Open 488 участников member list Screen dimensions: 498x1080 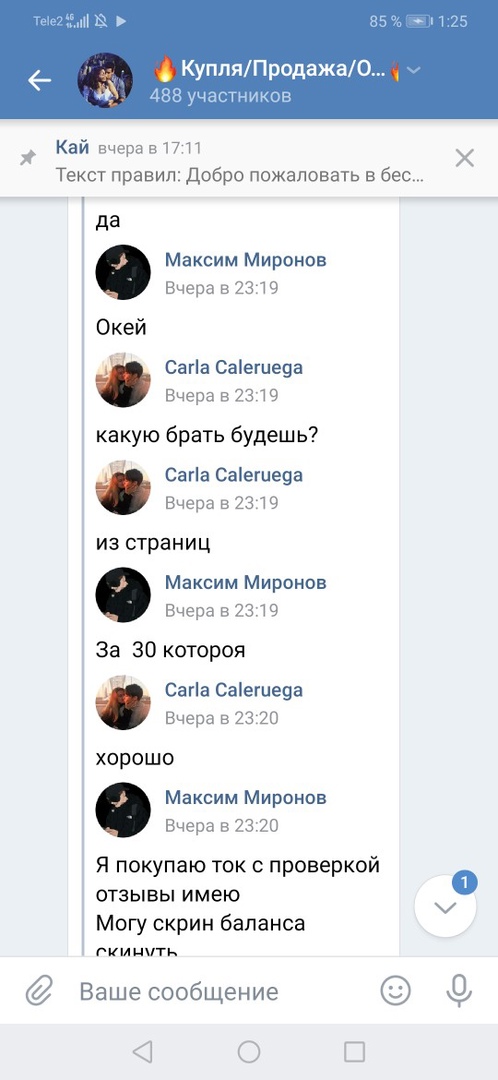point(220,96)
